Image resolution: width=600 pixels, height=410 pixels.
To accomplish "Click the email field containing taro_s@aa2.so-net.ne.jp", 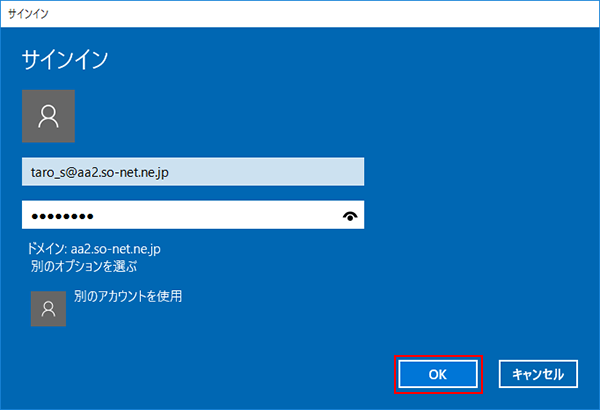I will point(192,173).
